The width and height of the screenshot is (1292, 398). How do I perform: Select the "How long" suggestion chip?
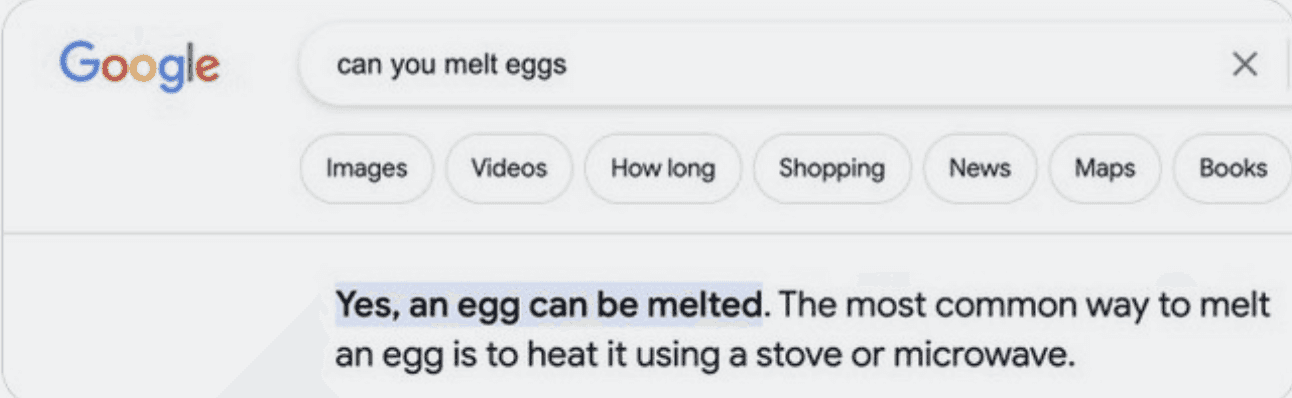(x=663, y=168)
